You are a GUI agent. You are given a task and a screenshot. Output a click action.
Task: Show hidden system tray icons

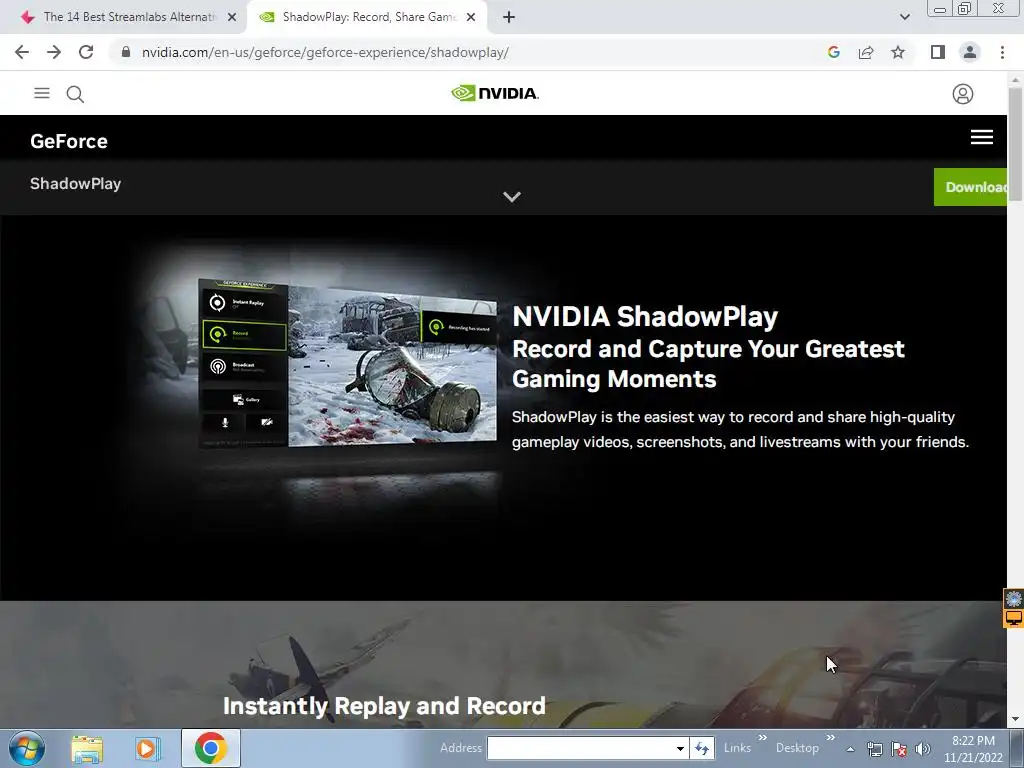coord(850,749)
